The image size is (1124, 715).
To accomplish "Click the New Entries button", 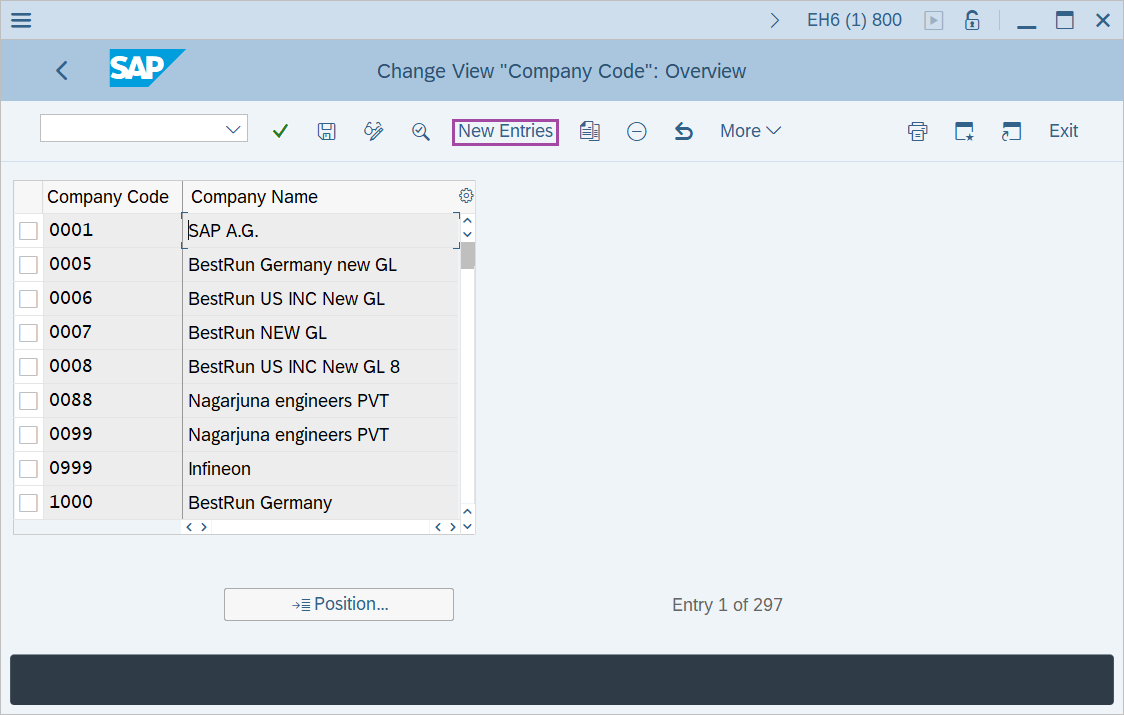I will 505,130.
